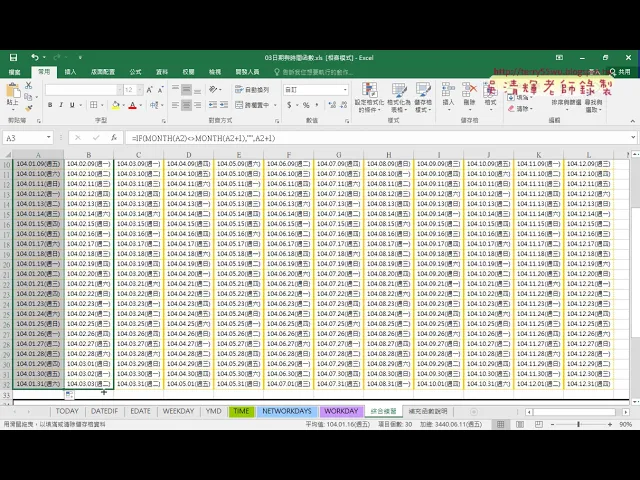Image resolution: width=640 pixels, height=480 pixels.
Task: Open Format as Table (格式化為表格)
Action: coord(399,98)
